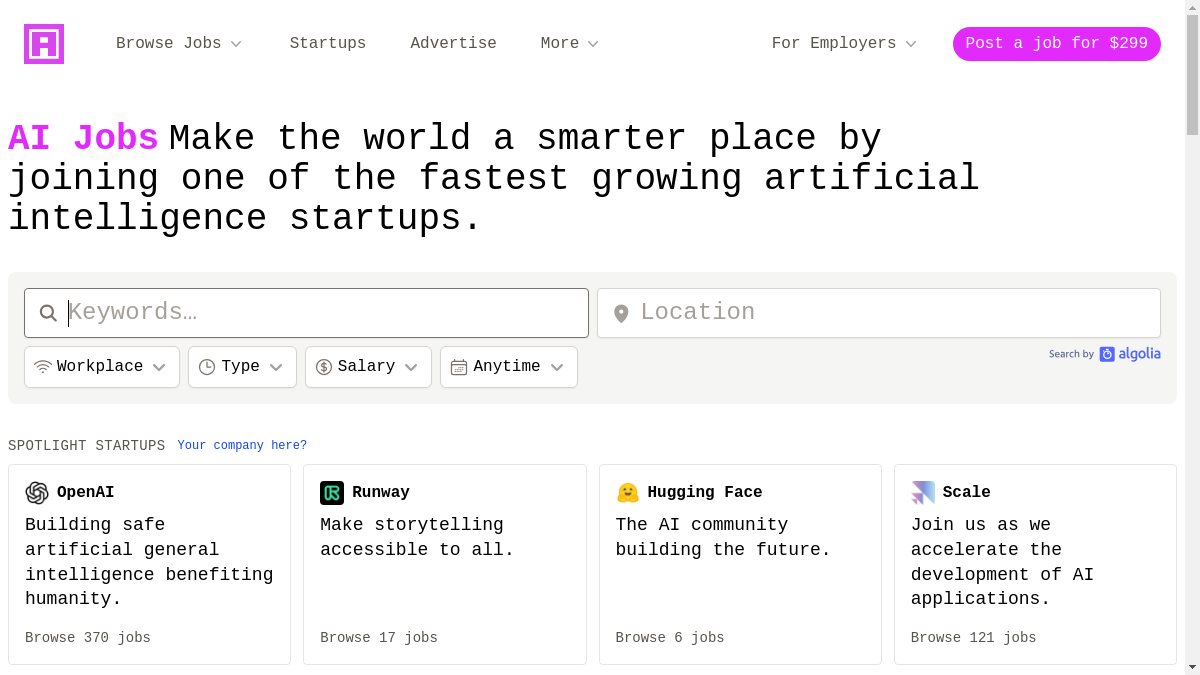Open the Browse Jobs menu
Screen dimensions: 1200x675
click(x=179, y=44)
